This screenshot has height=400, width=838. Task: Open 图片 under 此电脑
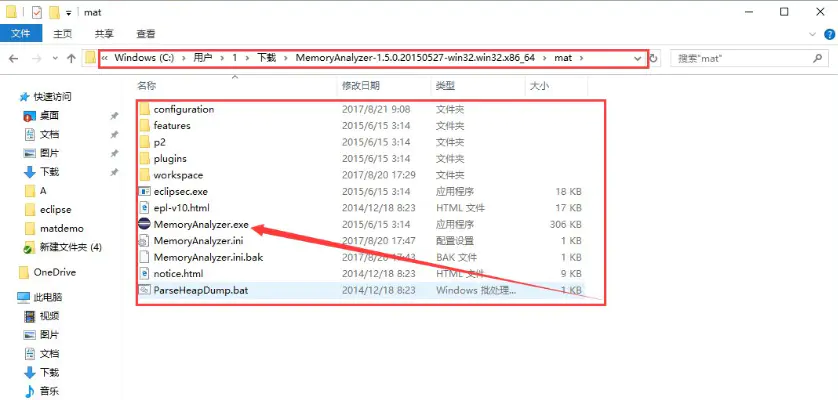click(x=49, y=335)
